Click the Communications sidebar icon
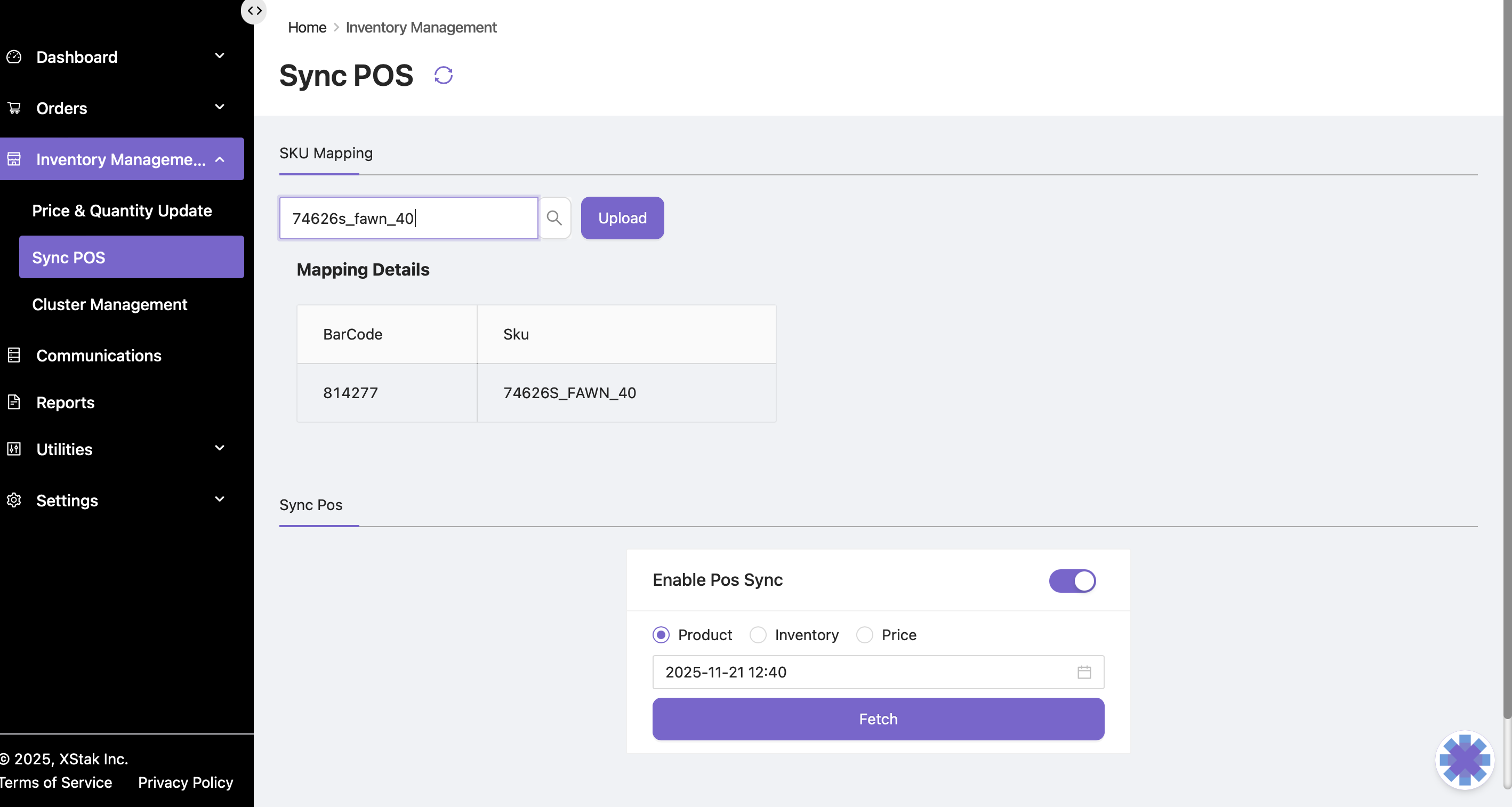The width and height of the screenshot is (1512, 807). click(14, 356)
